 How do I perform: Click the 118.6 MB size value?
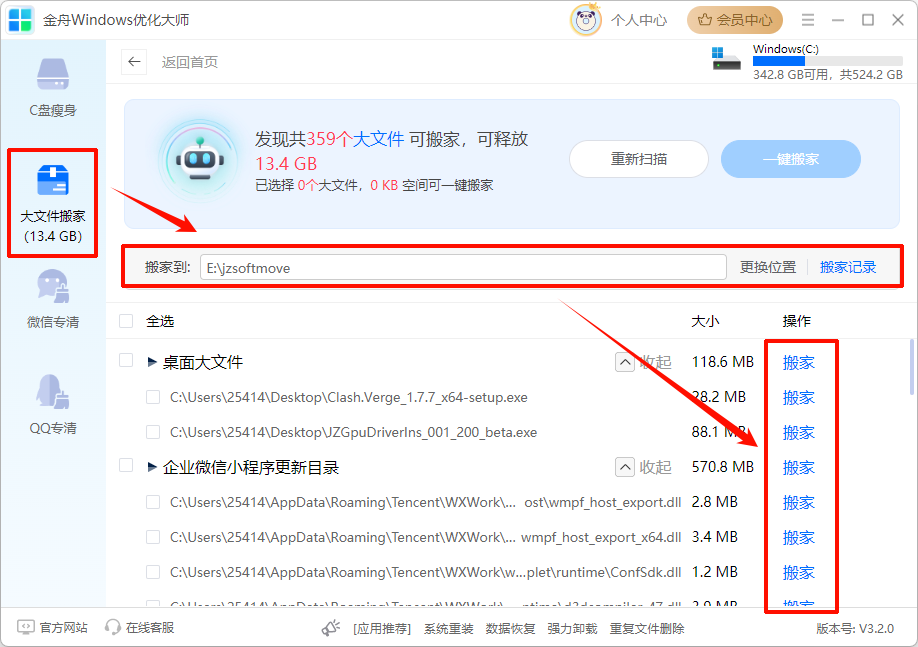point(722,362)
